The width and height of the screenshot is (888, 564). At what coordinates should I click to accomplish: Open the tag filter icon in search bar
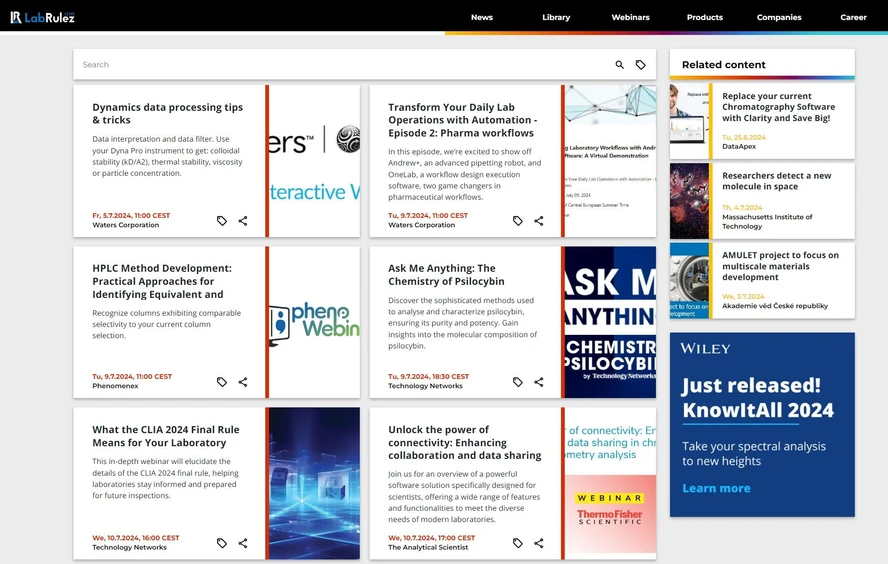(x=641, y=65)
